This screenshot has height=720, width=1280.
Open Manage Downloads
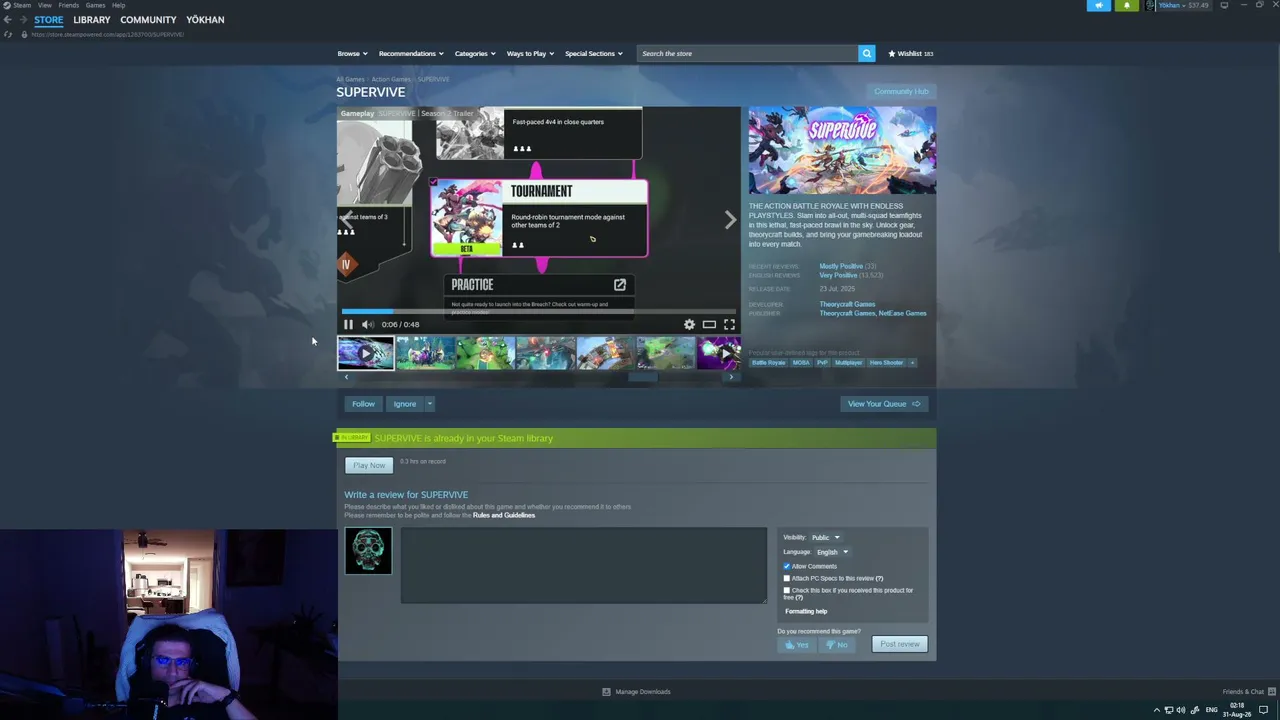point(636,692)
